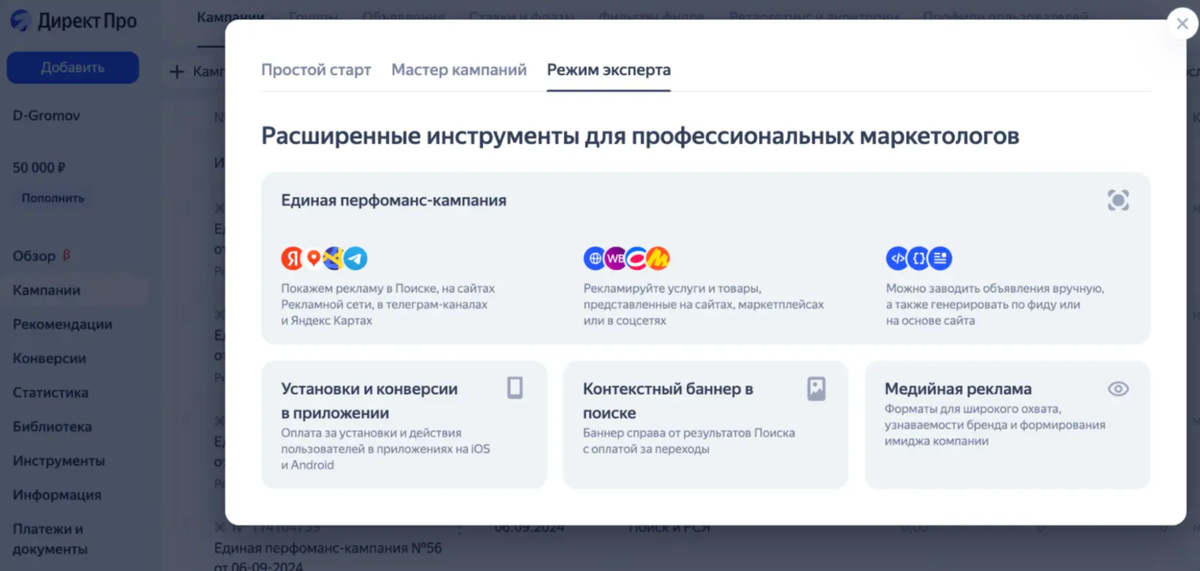1200x571 pixels.
Task: Click the blue-yellow ad network icon
Action: pyautogui.click(x=334, y=258)
